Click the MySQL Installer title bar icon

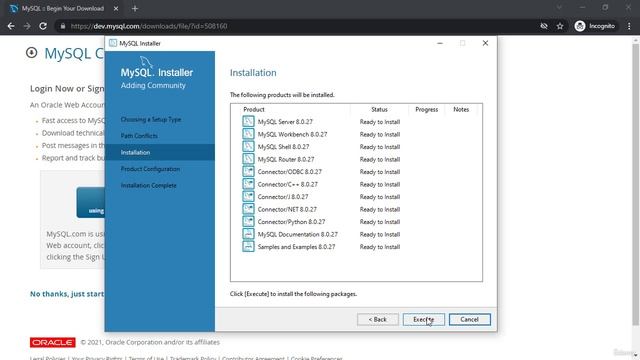point(113,43)
